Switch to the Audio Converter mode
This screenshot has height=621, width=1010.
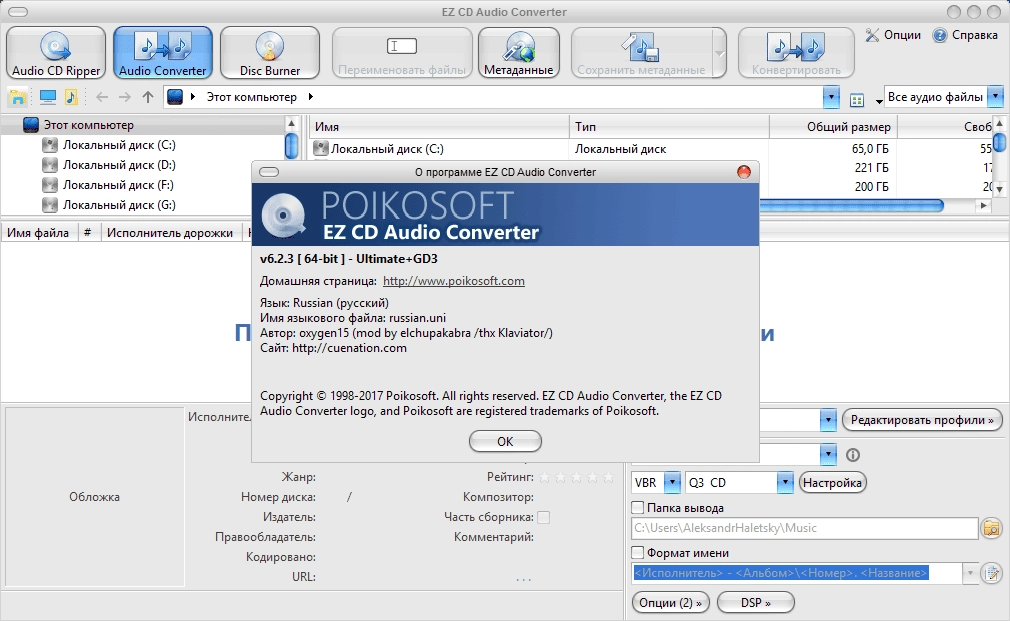(x=163, y=52)
